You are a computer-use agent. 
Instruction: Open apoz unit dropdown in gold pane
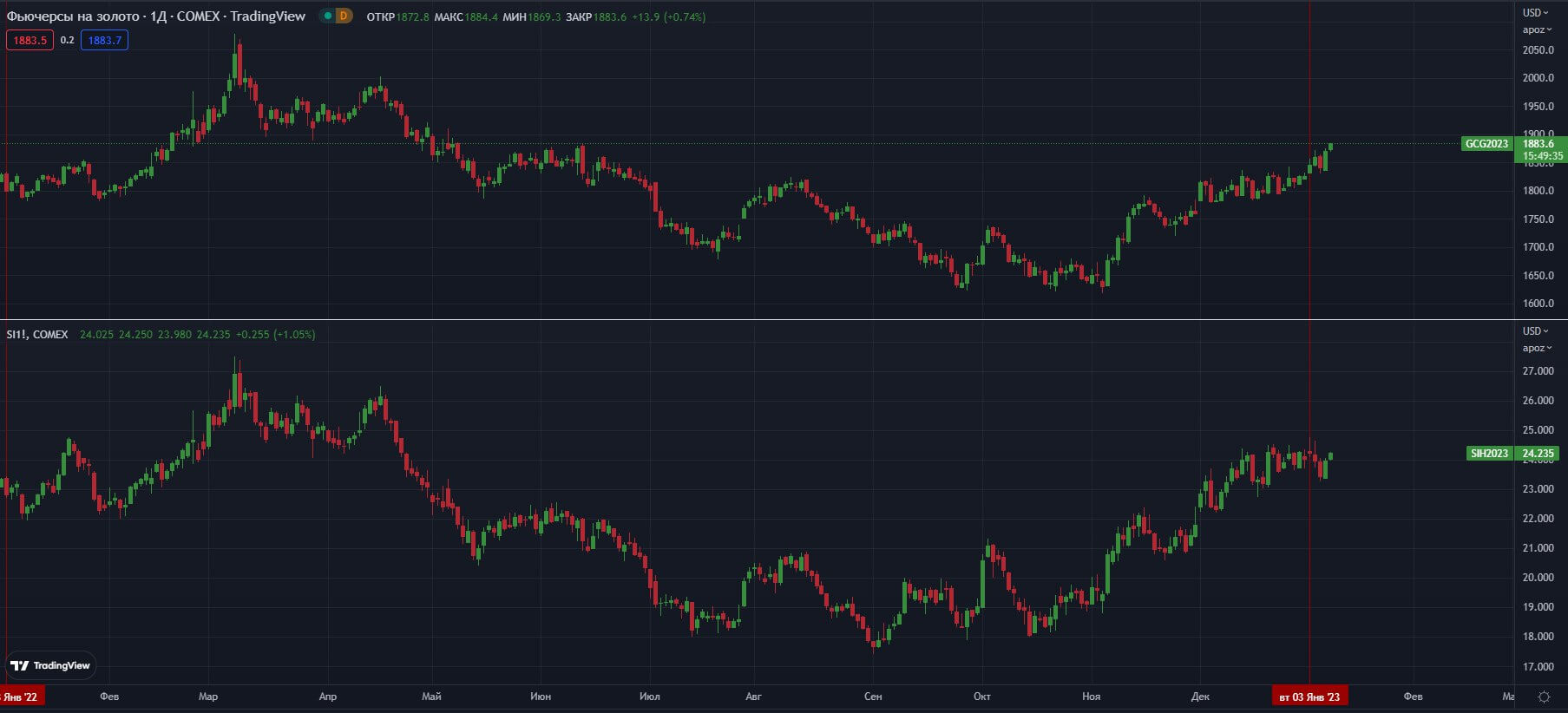point(1537,29)
